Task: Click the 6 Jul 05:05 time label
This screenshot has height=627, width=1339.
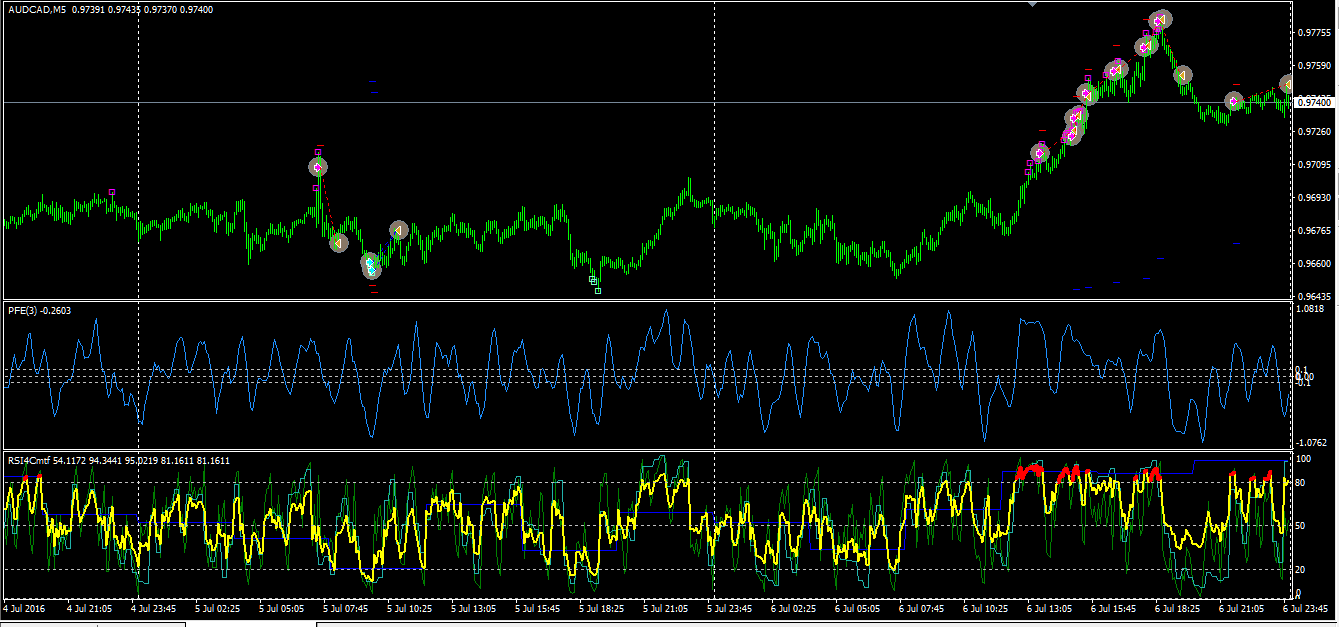Action: pyautogui.click(x=858, y=608)
